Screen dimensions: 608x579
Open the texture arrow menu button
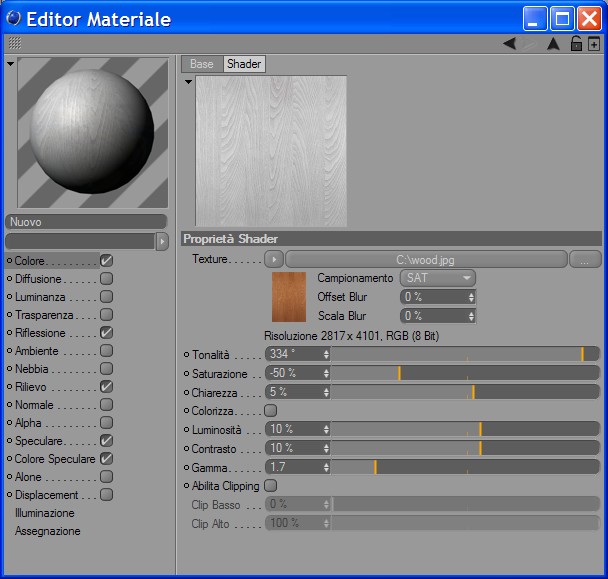pyautogui.click(x=274, y=259)
